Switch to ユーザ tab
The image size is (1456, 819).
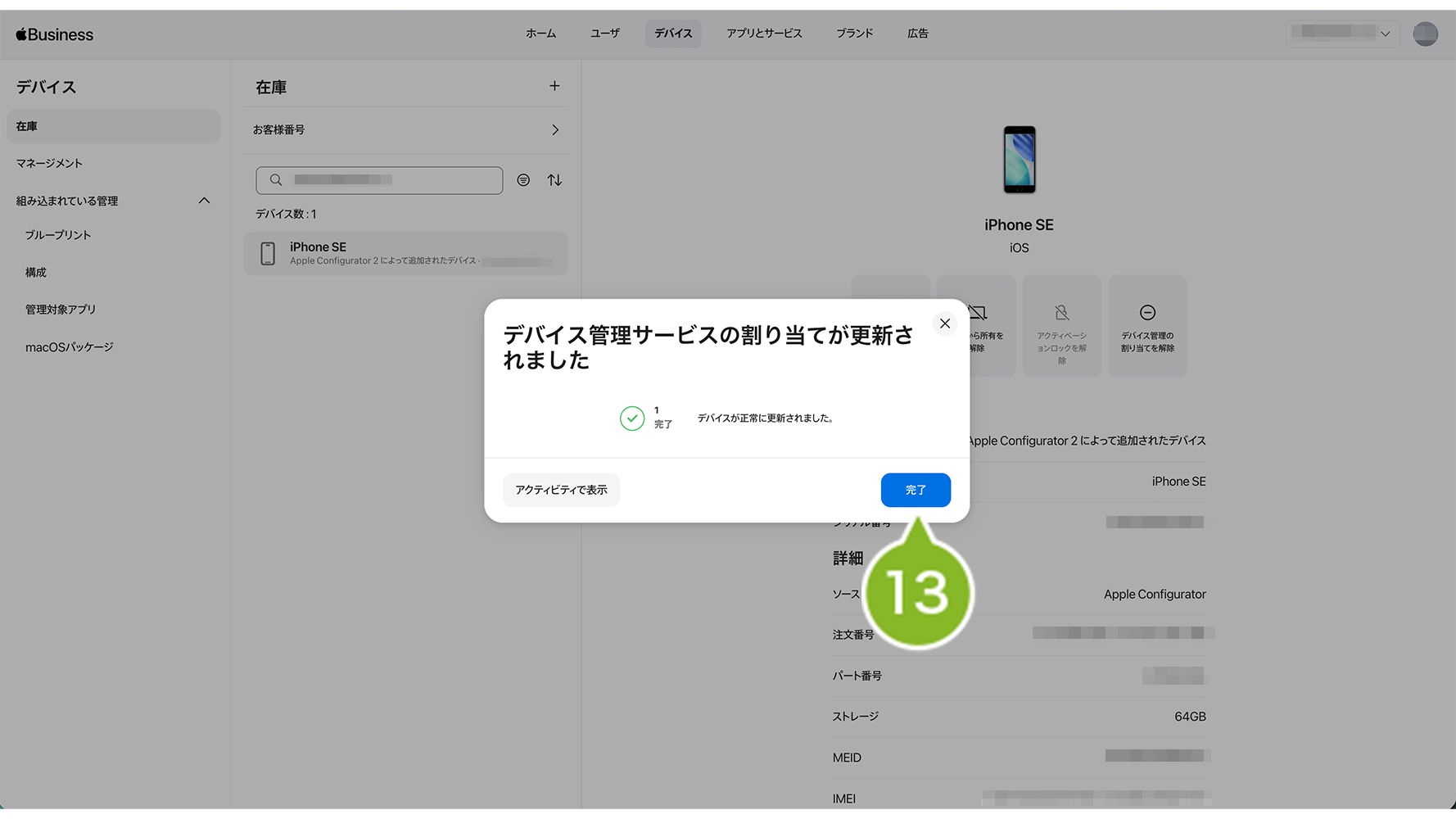pyautogui.click(x=604, y=34)
